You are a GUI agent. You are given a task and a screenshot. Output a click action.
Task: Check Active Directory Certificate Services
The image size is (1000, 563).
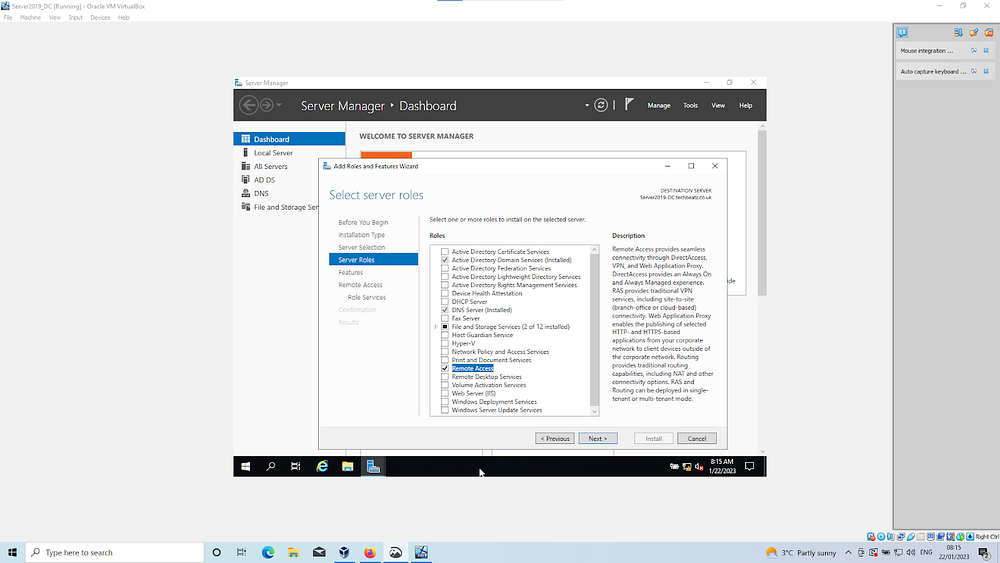pyautogui.click(x=445, y=252)
